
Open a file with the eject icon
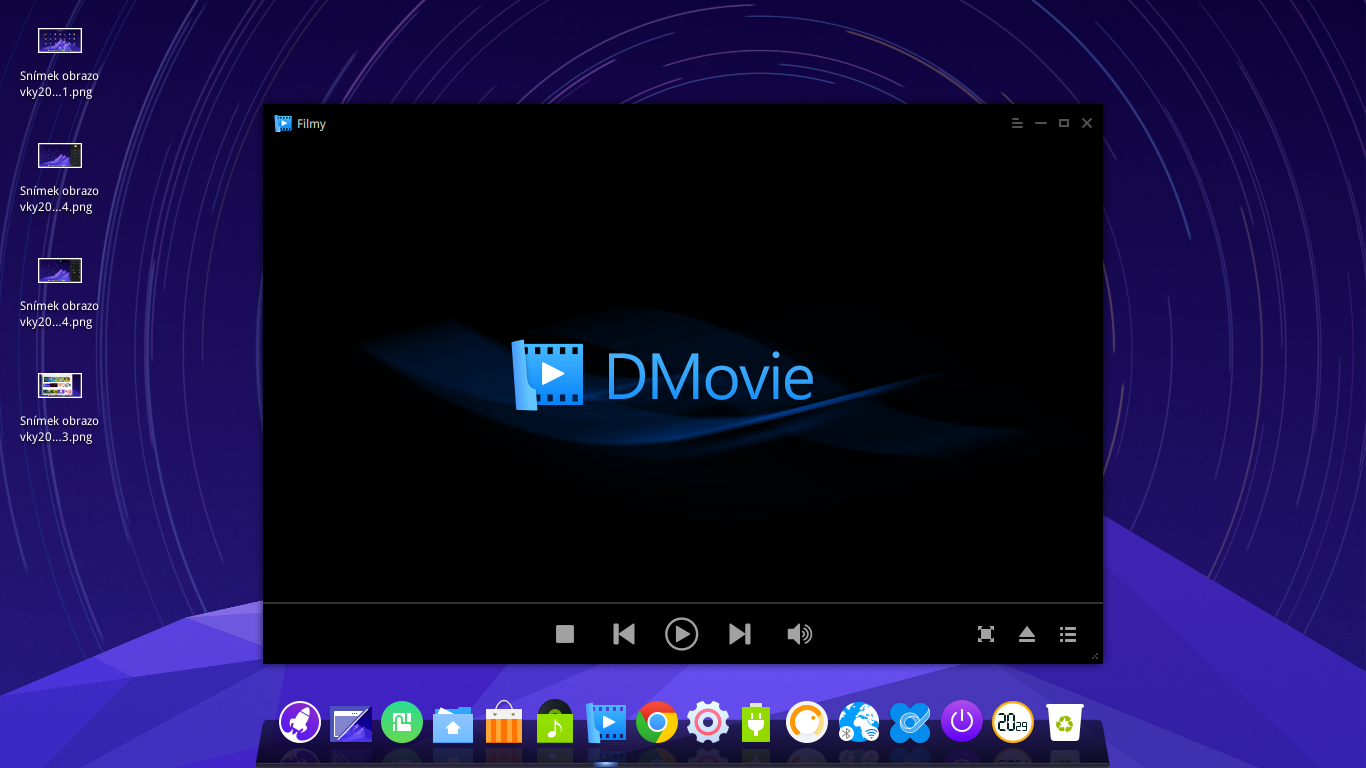(x=1027, y=634)
